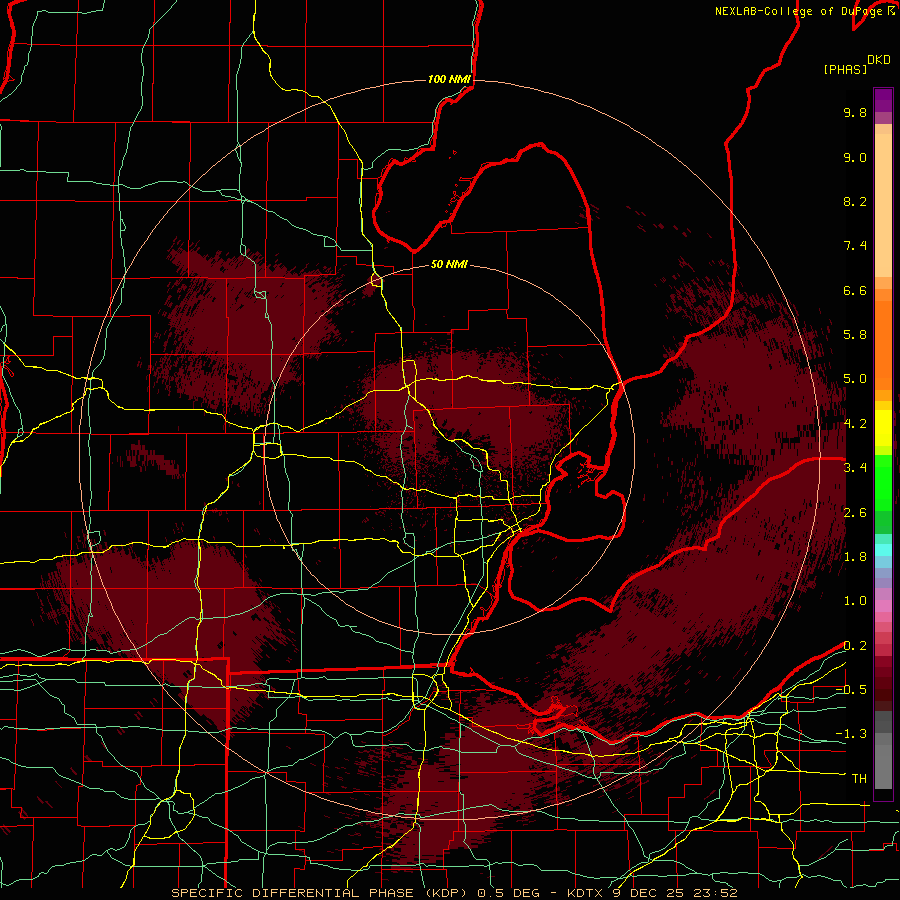Click the "DKD" product code label
The image size is (900, 900).
click(x=879, y=60)
